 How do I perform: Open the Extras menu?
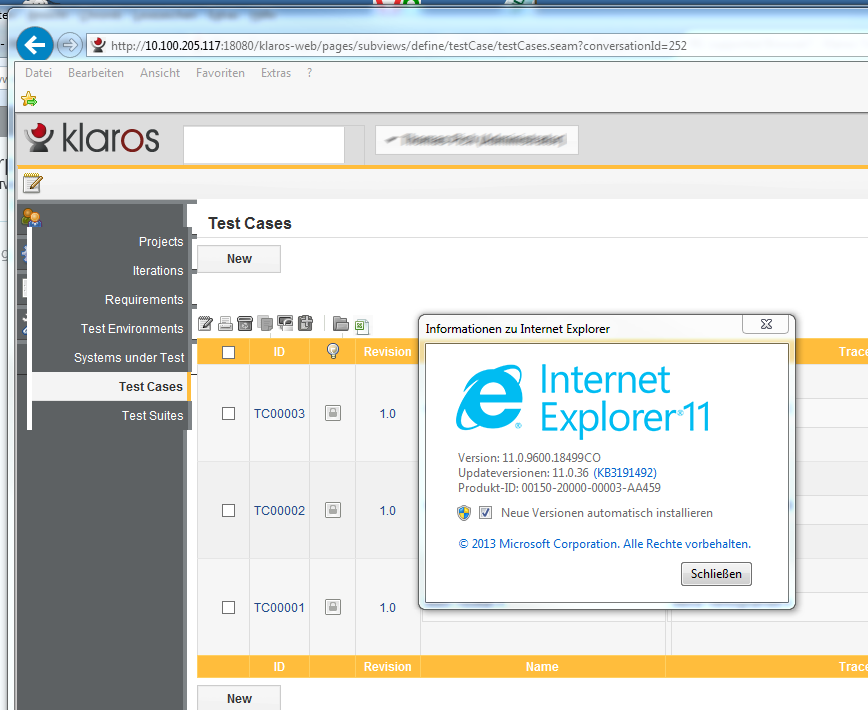[276, 73]
